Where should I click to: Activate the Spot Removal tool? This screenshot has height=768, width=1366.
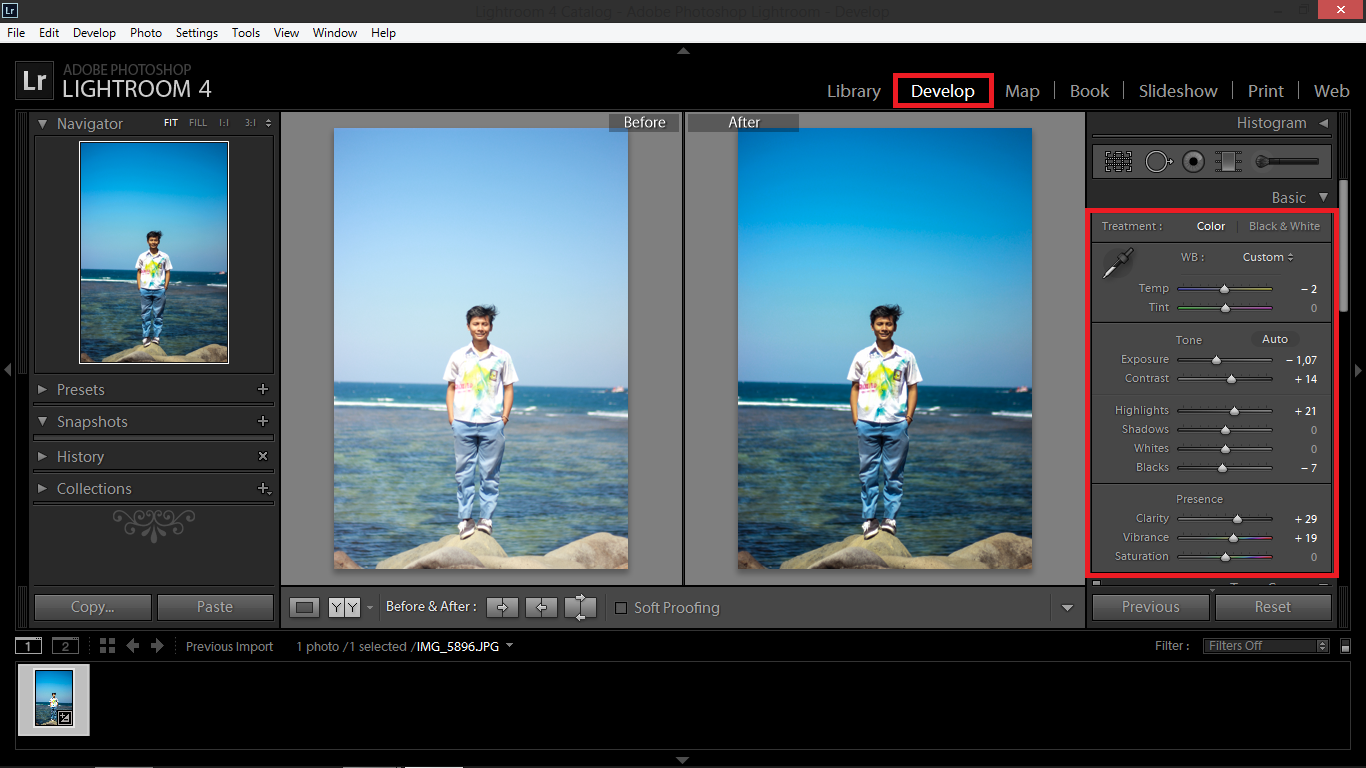coord(1158,161)
